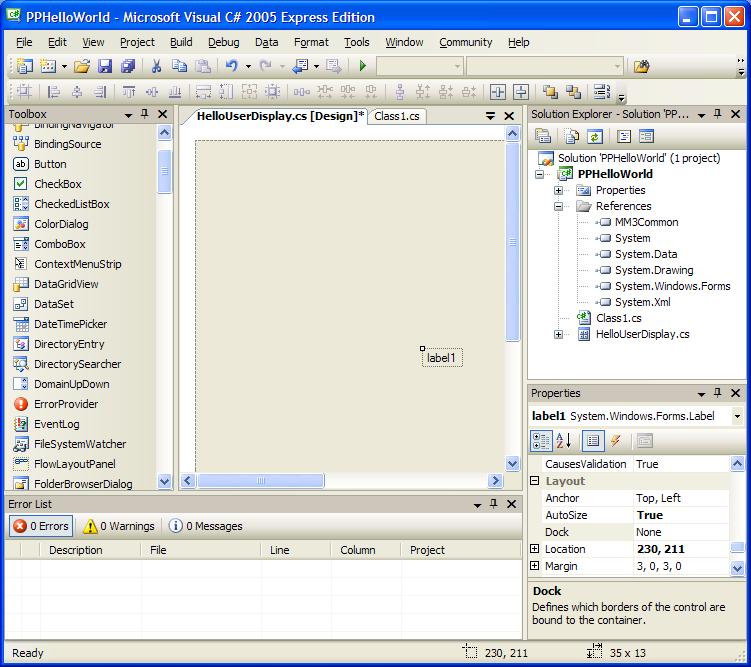Viewport: 751px width, 667px height.
Task: Select the label1 control on the form
Action: pyautogui.click(x=442, y=358)
